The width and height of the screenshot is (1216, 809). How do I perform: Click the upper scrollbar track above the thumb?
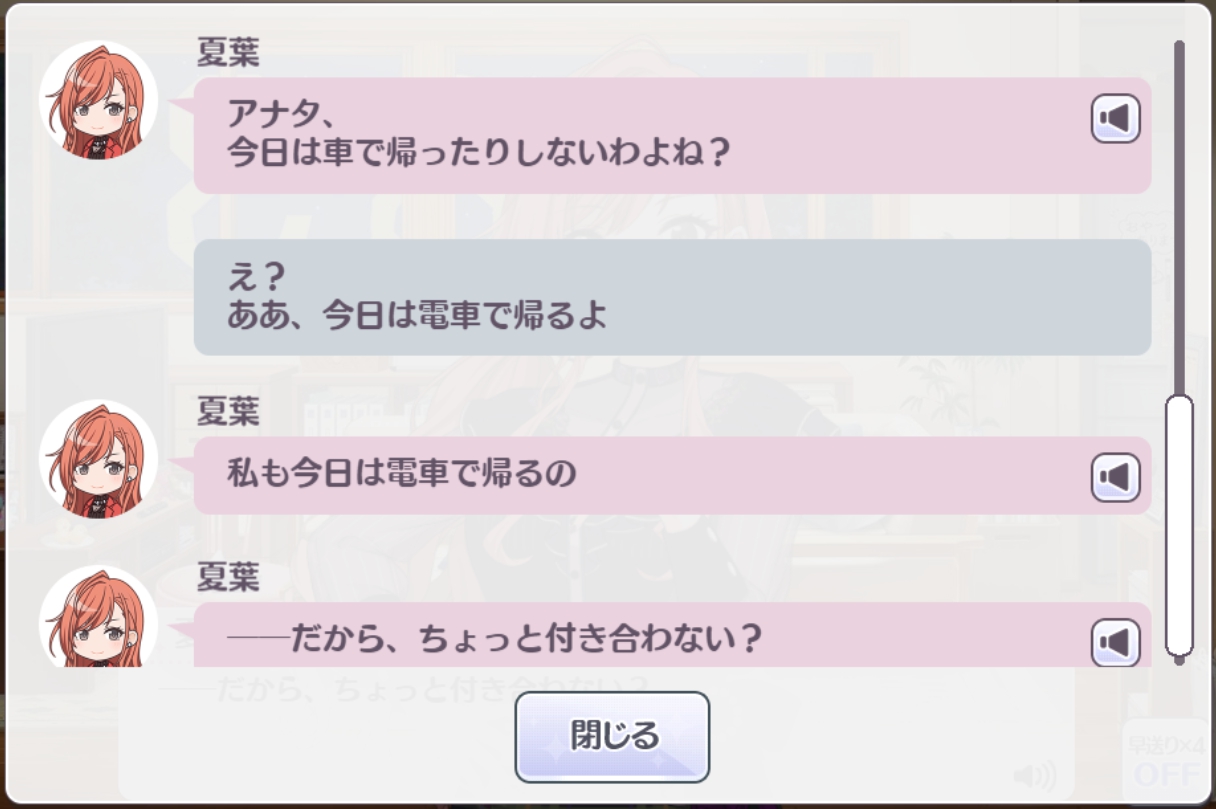[1180, 217]
